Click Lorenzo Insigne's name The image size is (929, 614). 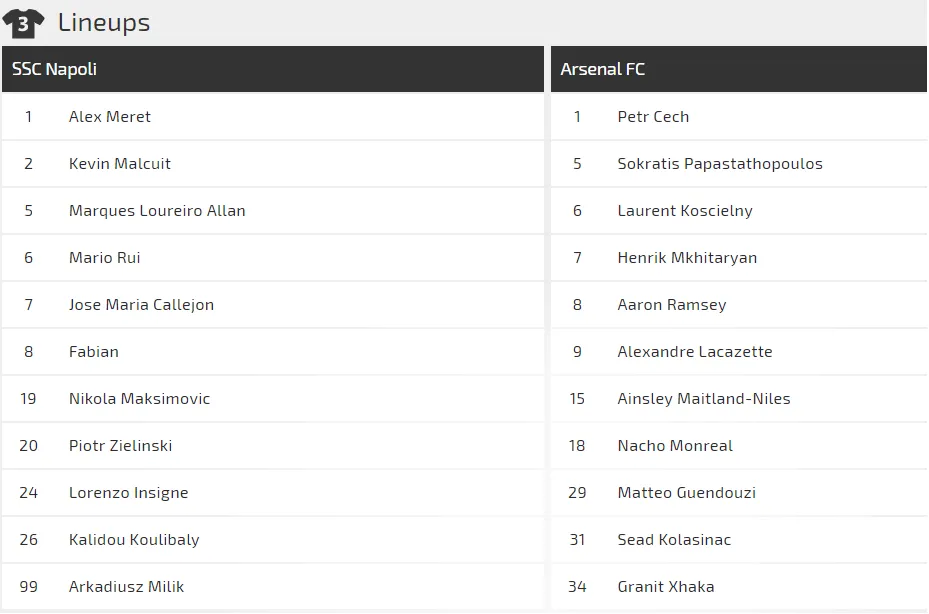point(128,493)
